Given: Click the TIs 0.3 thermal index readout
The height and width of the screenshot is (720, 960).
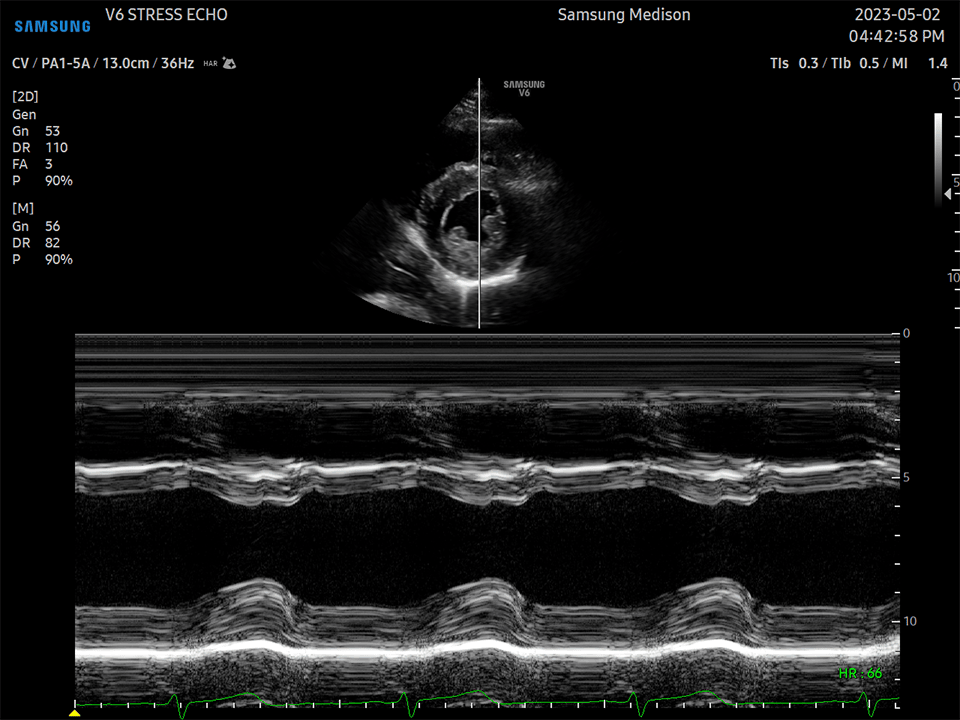Looking at the screenshot, I should pyautogui.click(x=794, y=63).
